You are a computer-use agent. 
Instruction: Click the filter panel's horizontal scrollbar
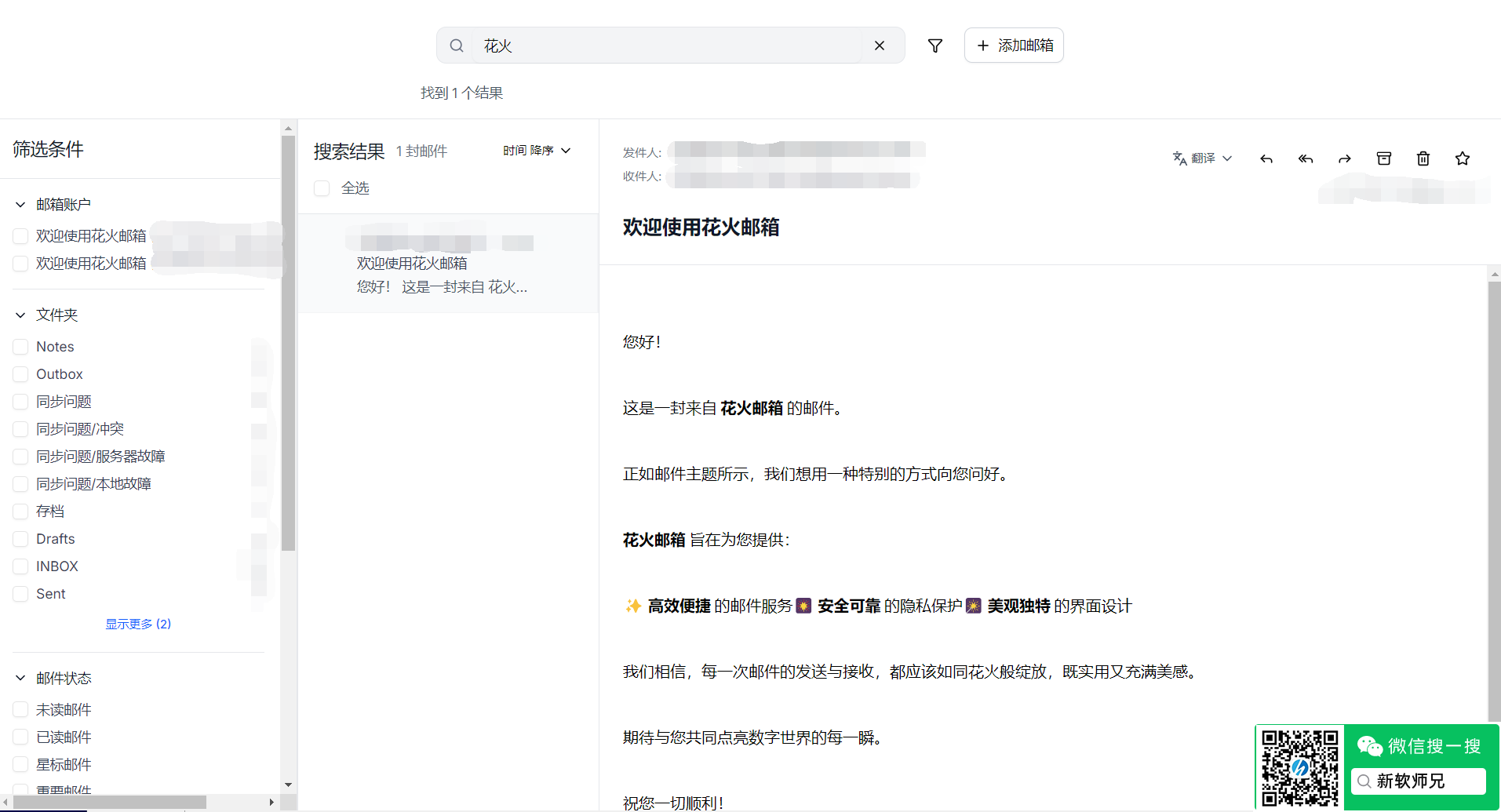(x=110, y=802)
